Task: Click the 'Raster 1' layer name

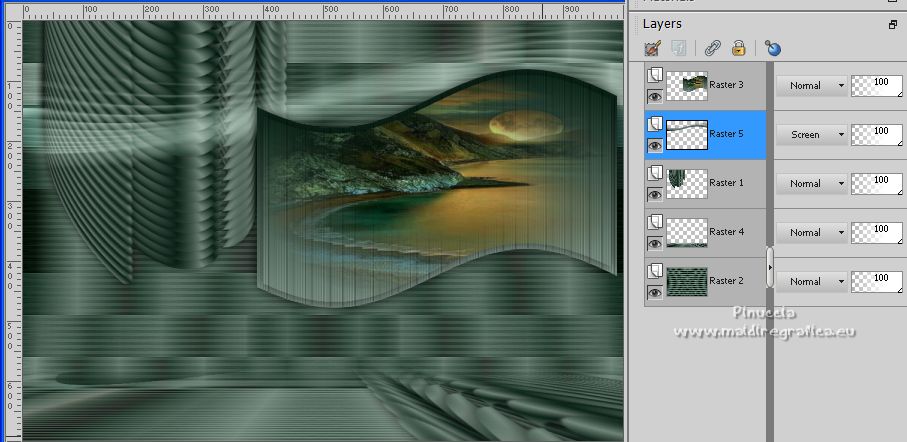Action: [727, 183]
